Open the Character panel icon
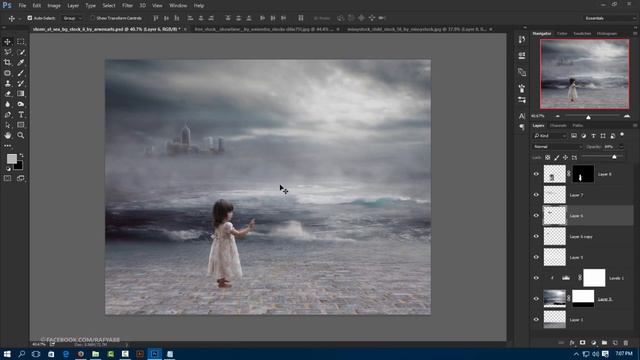This screenshot has width=640, height=360. 522,116
